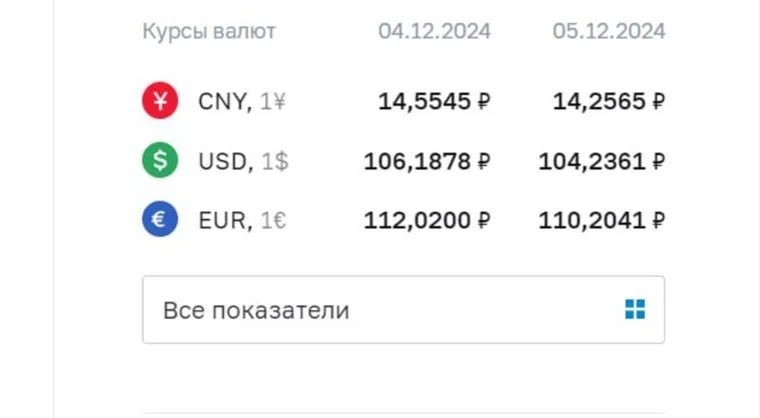The height and width of the screenshot is (418, 760).
Task: Select the 04.12.2024 date column header
Action: (434, 32)
